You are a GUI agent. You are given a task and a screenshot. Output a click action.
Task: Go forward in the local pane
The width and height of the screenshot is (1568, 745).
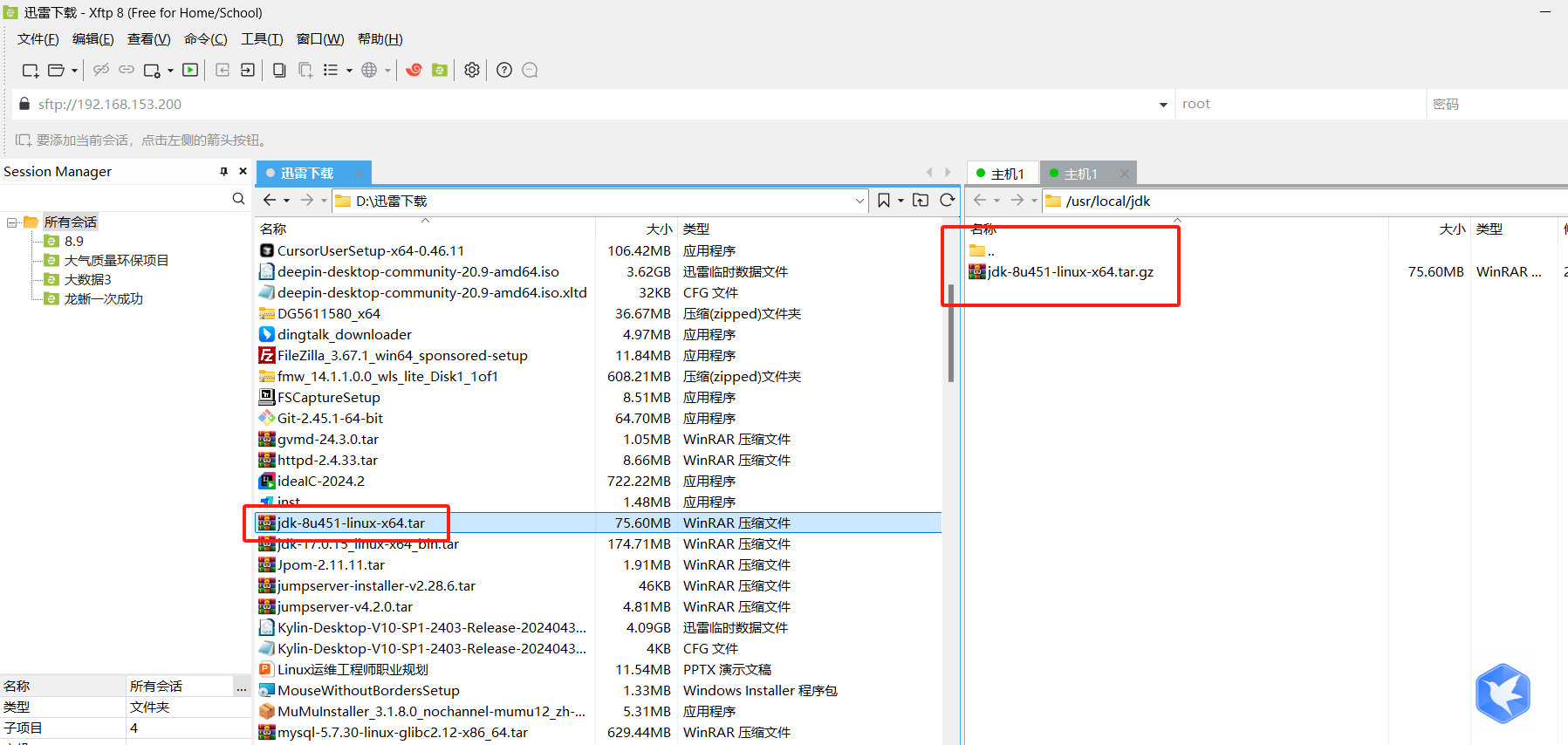tap(306, 201)
